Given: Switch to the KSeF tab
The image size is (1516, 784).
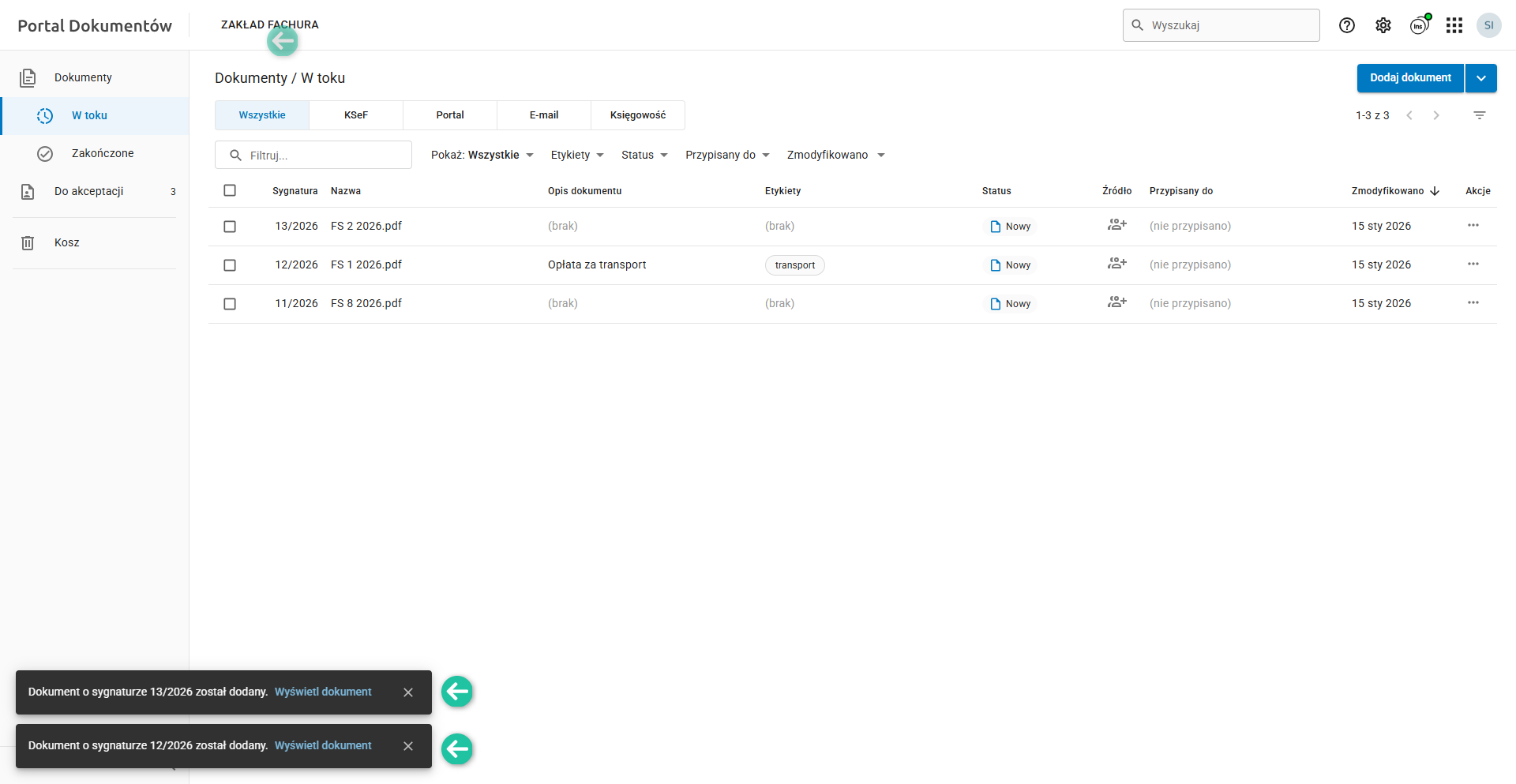Looking at the screenshot, I should (356, 115).
